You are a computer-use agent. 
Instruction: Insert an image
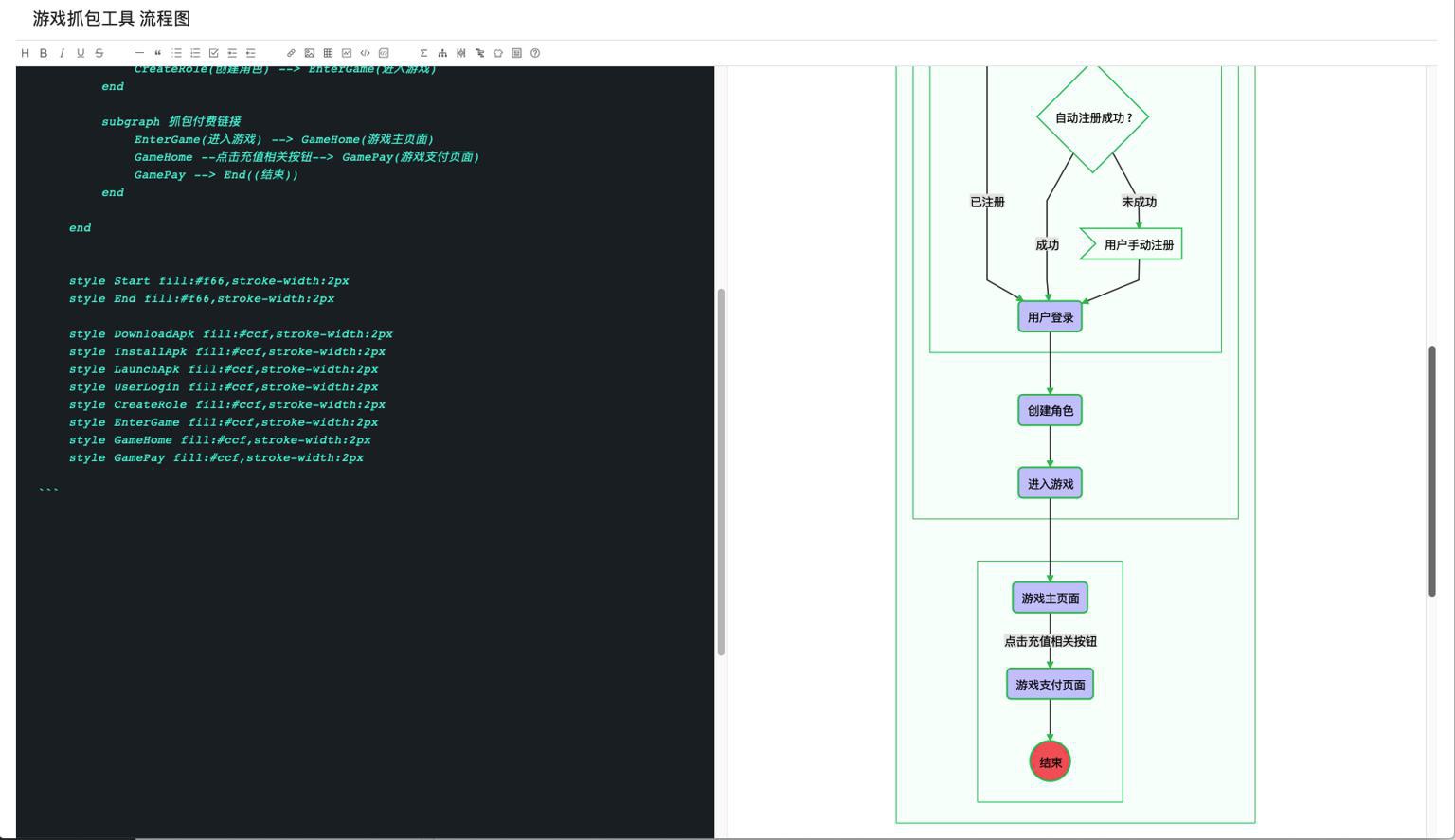click(309, 53)
